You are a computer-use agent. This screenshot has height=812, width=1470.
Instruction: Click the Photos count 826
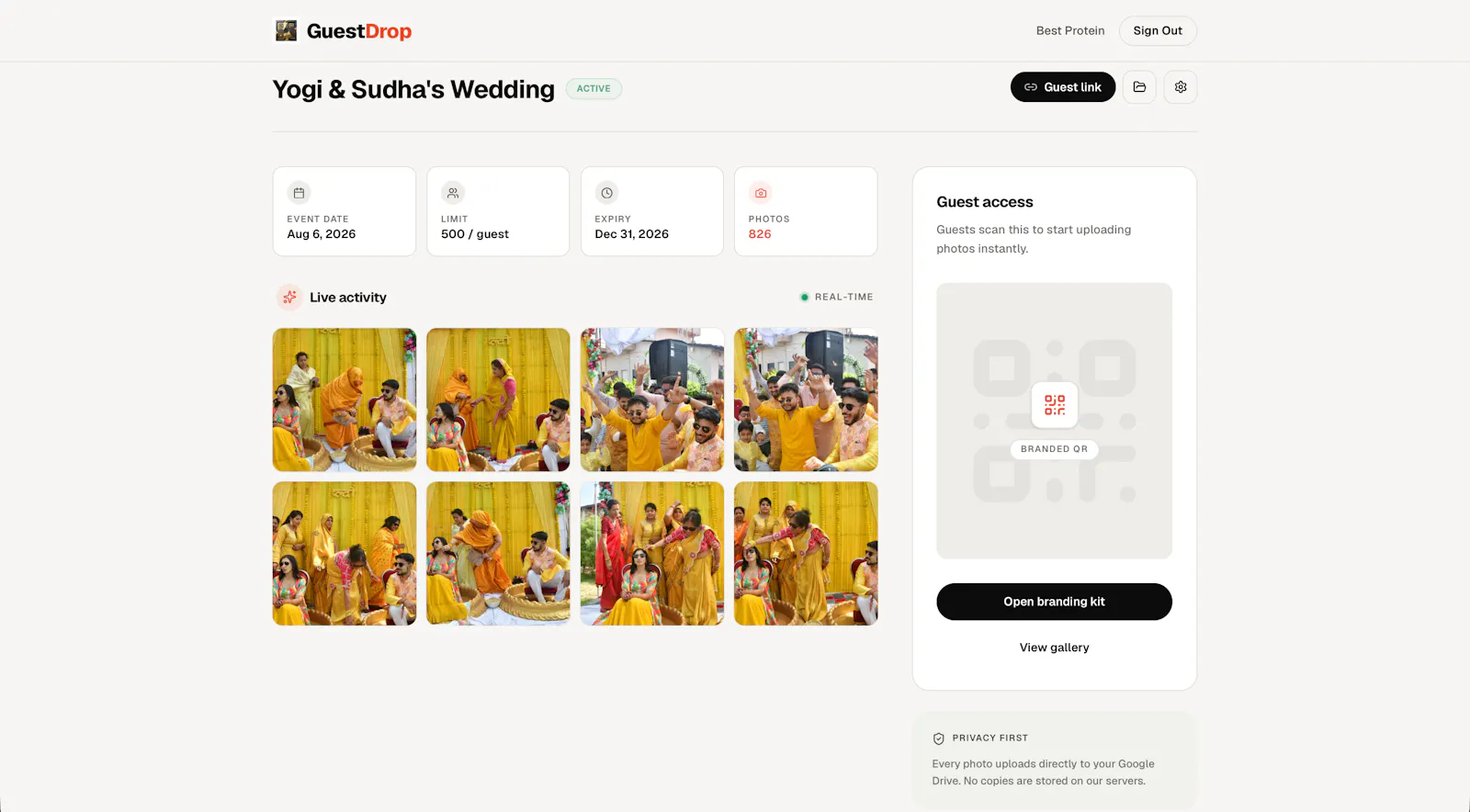pos(760,234)
